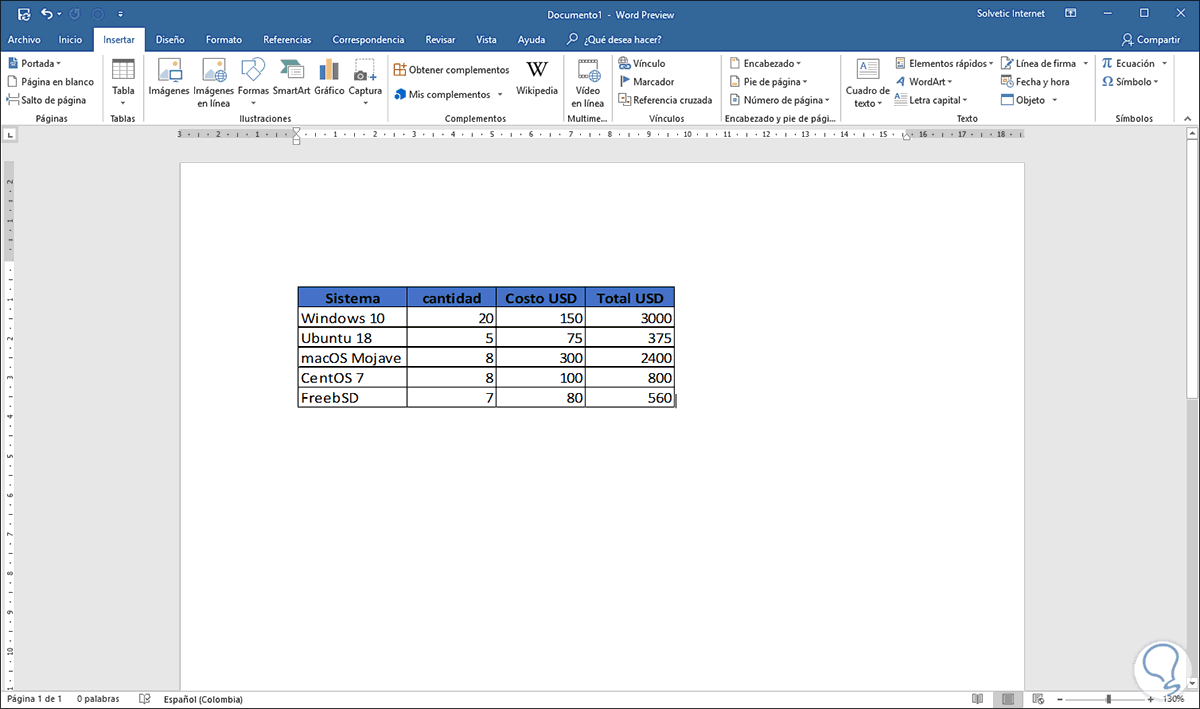
Task: Open the SmartArt tool
Action: tap(292, 79)
